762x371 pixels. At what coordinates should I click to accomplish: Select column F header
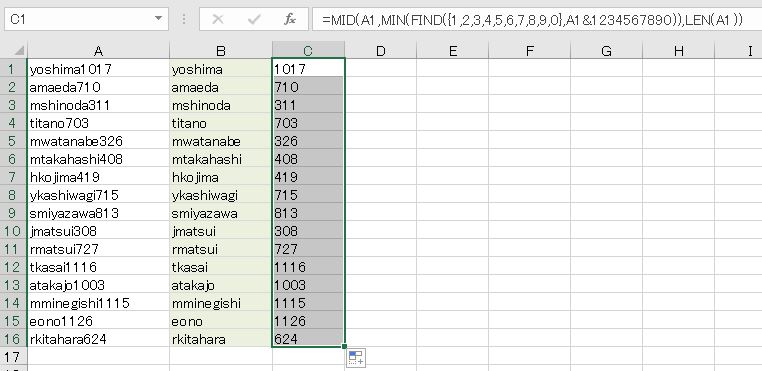529,51
